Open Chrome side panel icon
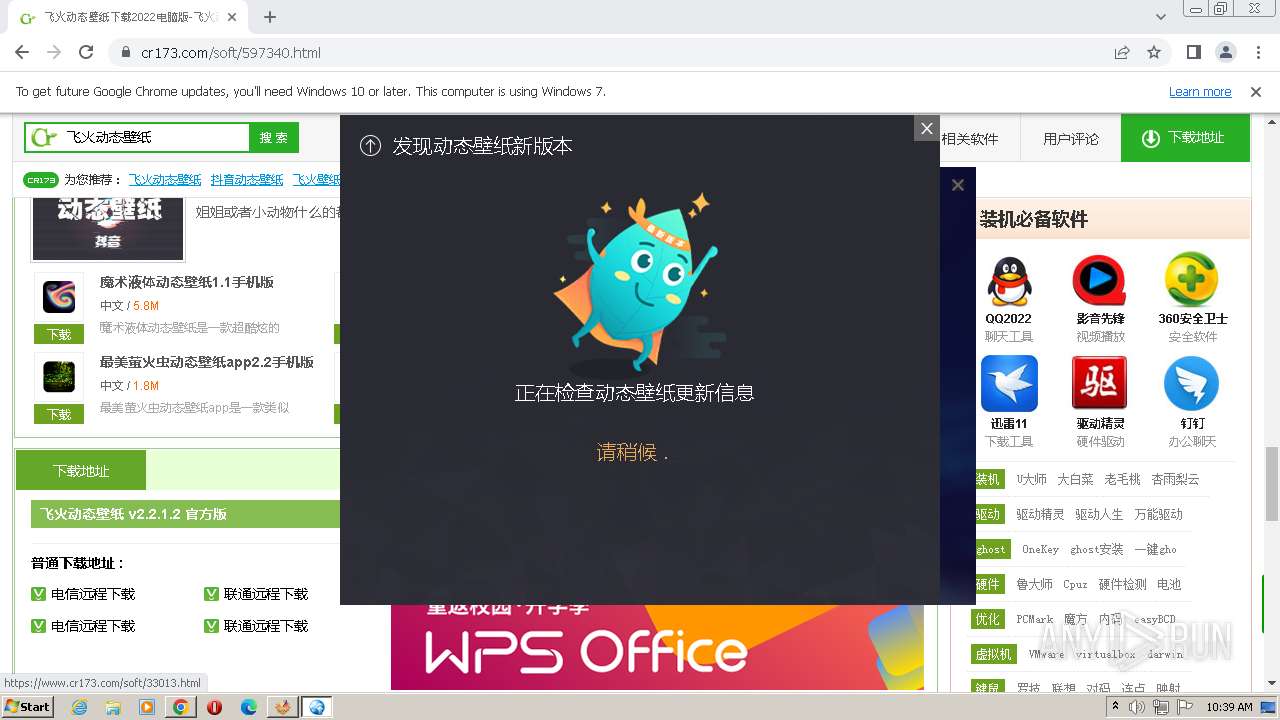The width and height of the screenshot is (1280, 720). pos(1193,52)
